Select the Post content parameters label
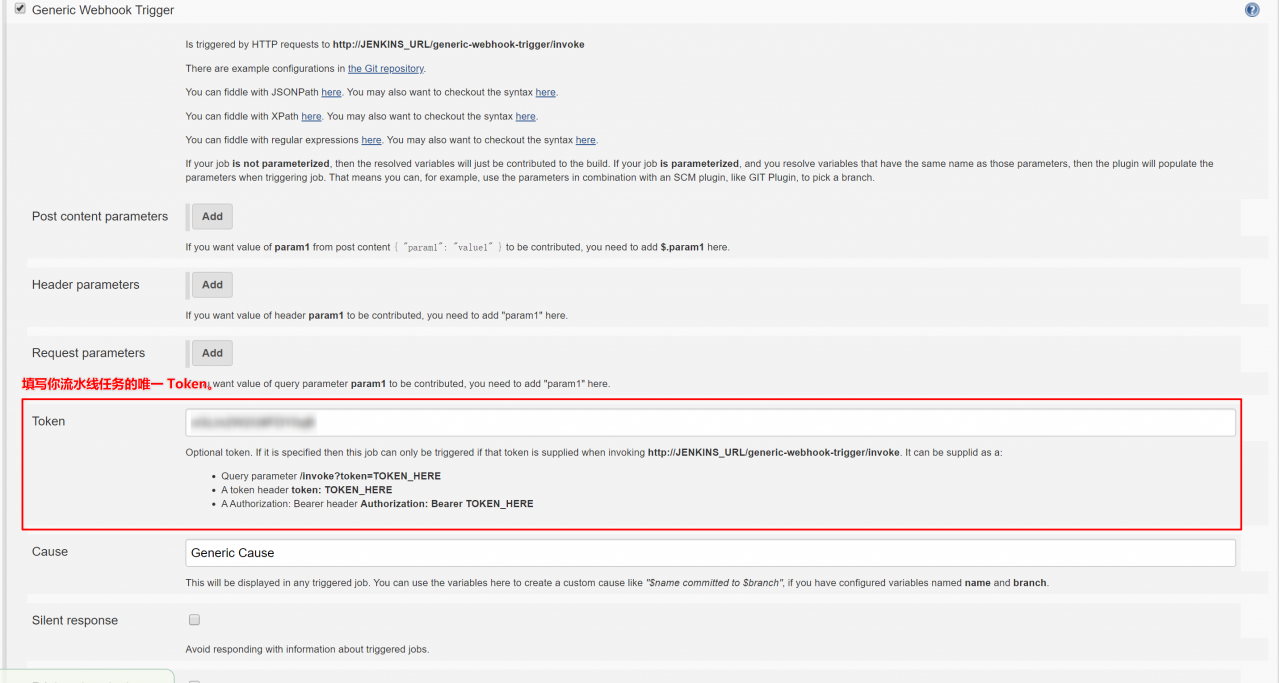Viewport: 1280px width, 683px height. (100, 217)
